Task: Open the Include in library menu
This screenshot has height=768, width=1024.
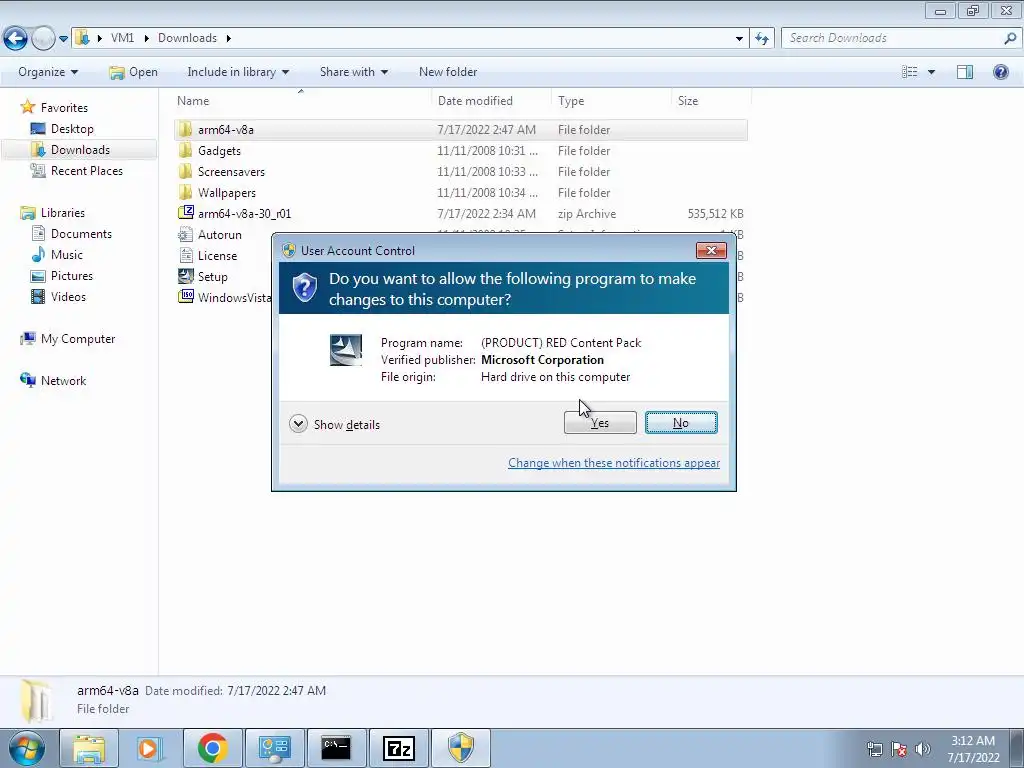Action: pyautogui.click(x=238, y=72)
